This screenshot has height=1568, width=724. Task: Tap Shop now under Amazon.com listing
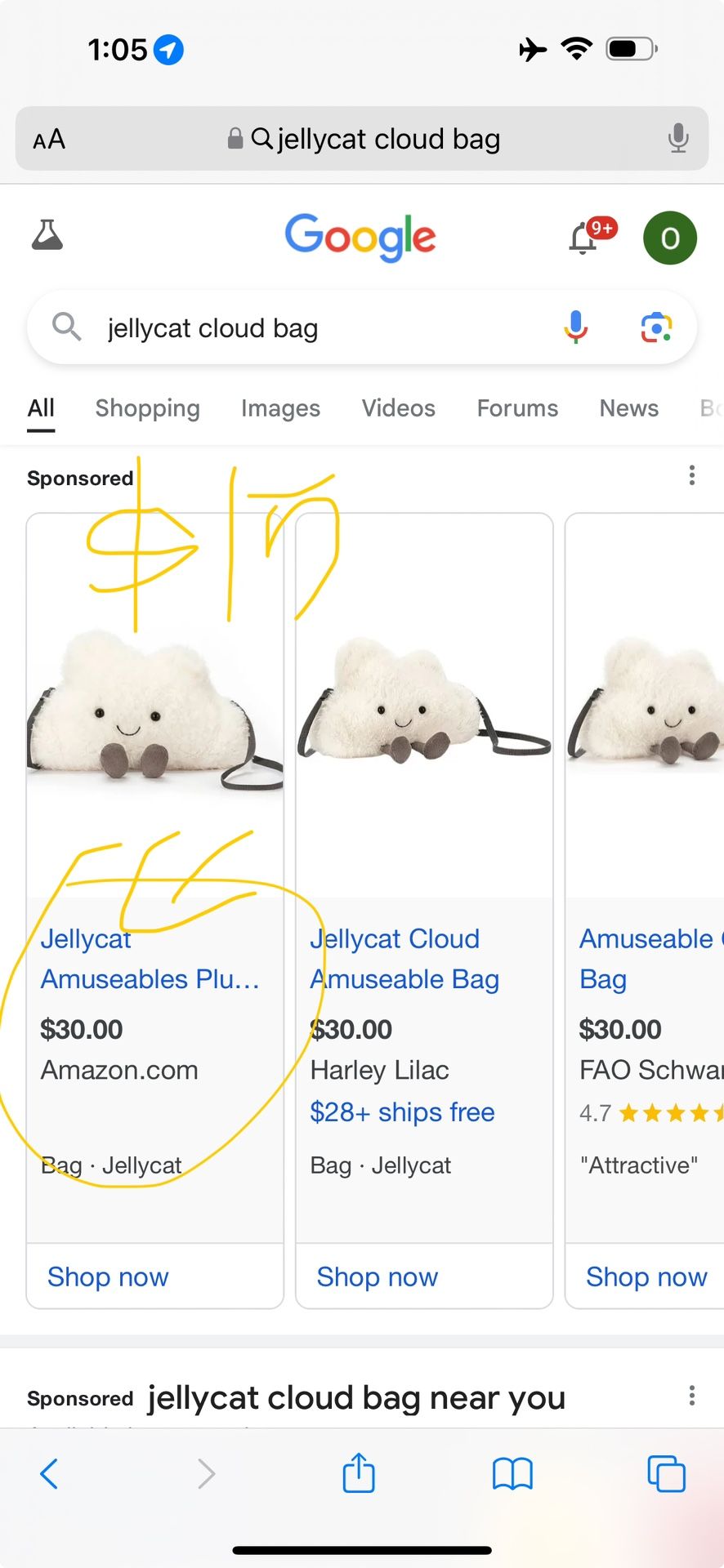(x=108, y=1276)
